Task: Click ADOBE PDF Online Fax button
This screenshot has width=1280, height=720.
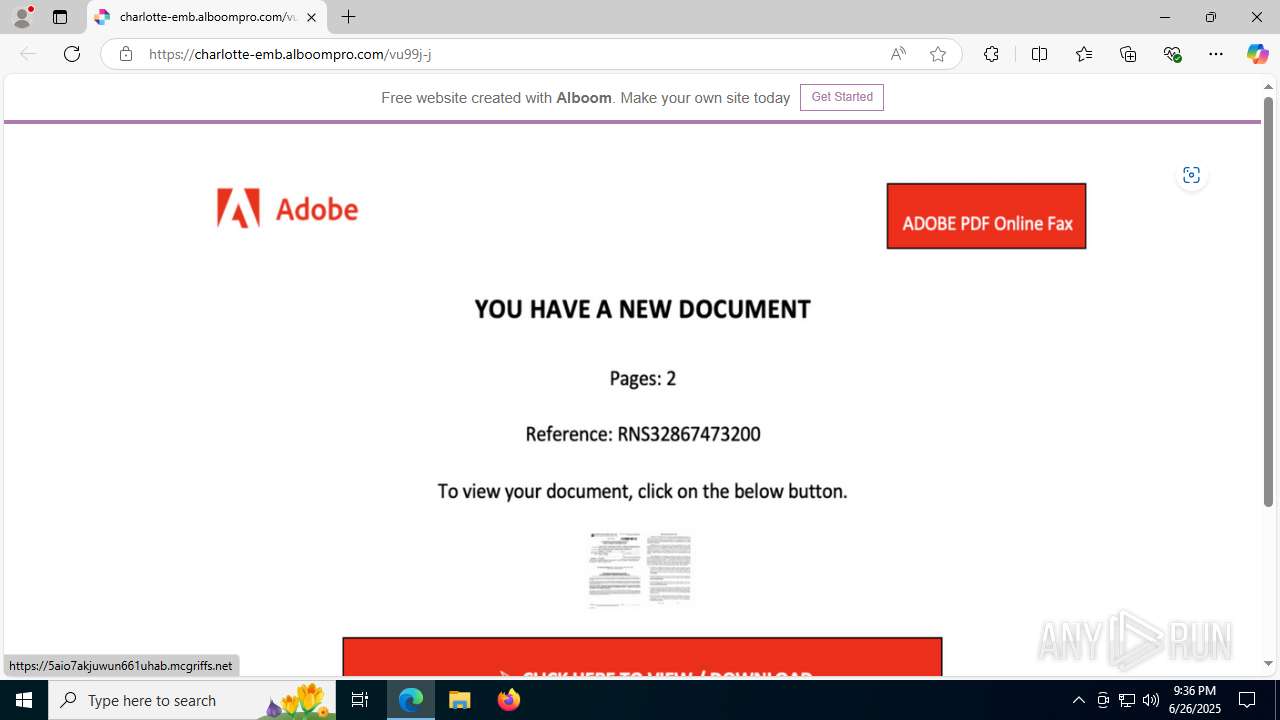Action: pos(986,216)
